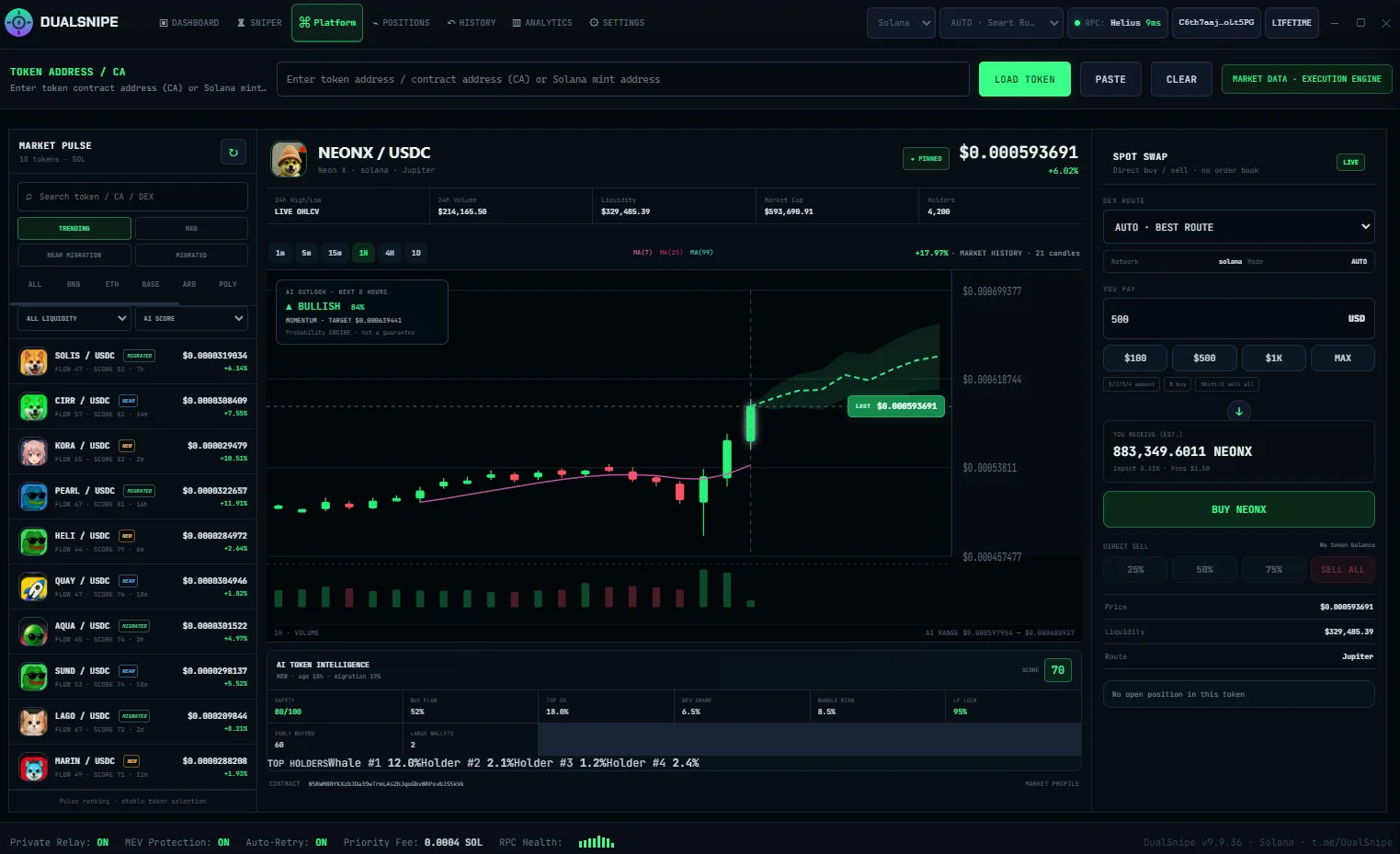Image resolution: width=1400 pixels, height=854 pixels.
Task: Open the Analytics tab
Action: point(542,23)
